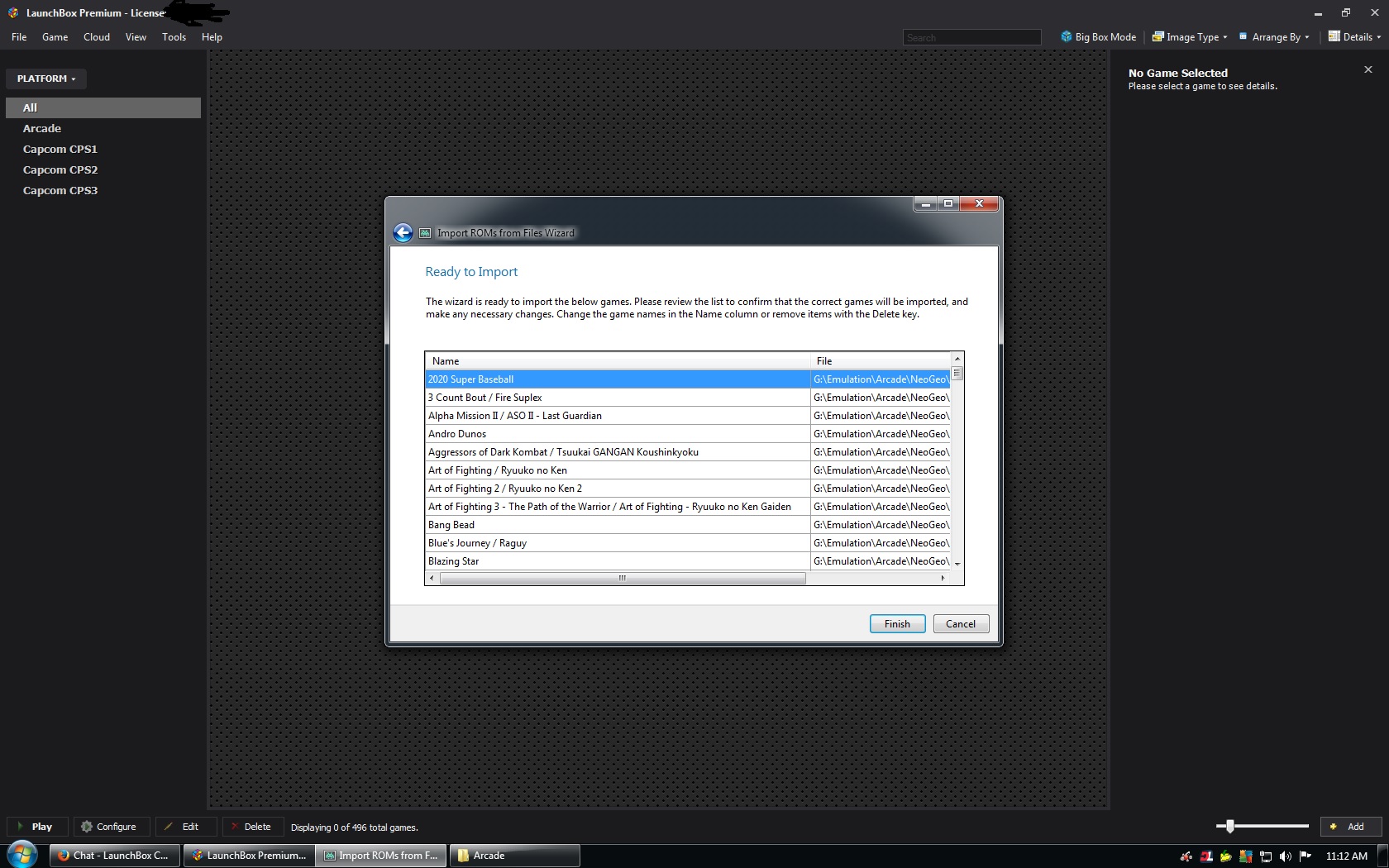
Task: Expand the PLATFORM dropdown in sidebar
Action: tap(46, 79)
